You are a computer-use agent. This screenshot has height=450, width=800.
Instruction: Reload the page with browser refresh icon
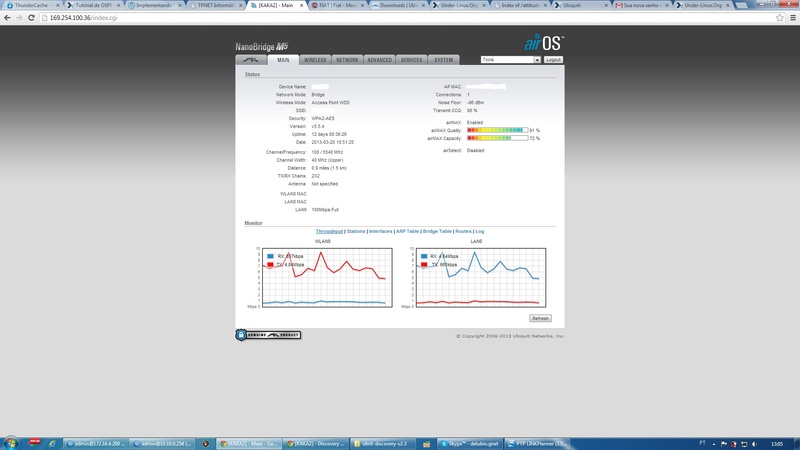tap(31, 17)
